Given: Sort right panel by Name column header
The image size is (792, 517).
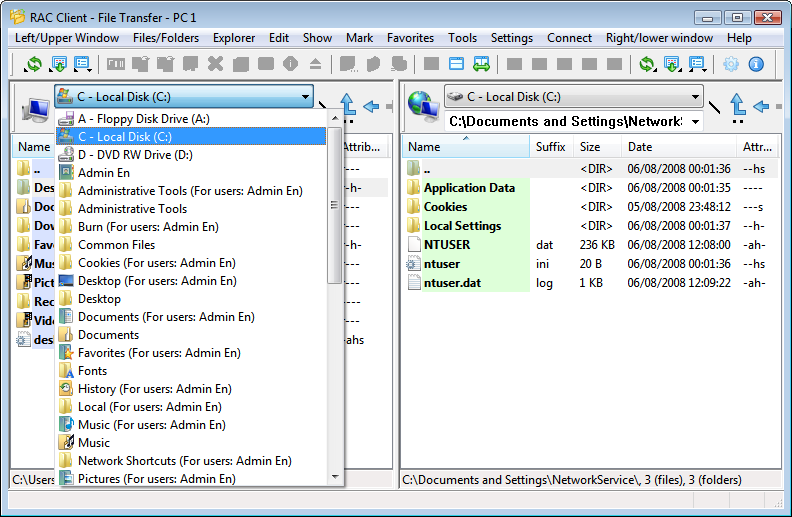Looking at the screenshot, I should coord(466,147).
